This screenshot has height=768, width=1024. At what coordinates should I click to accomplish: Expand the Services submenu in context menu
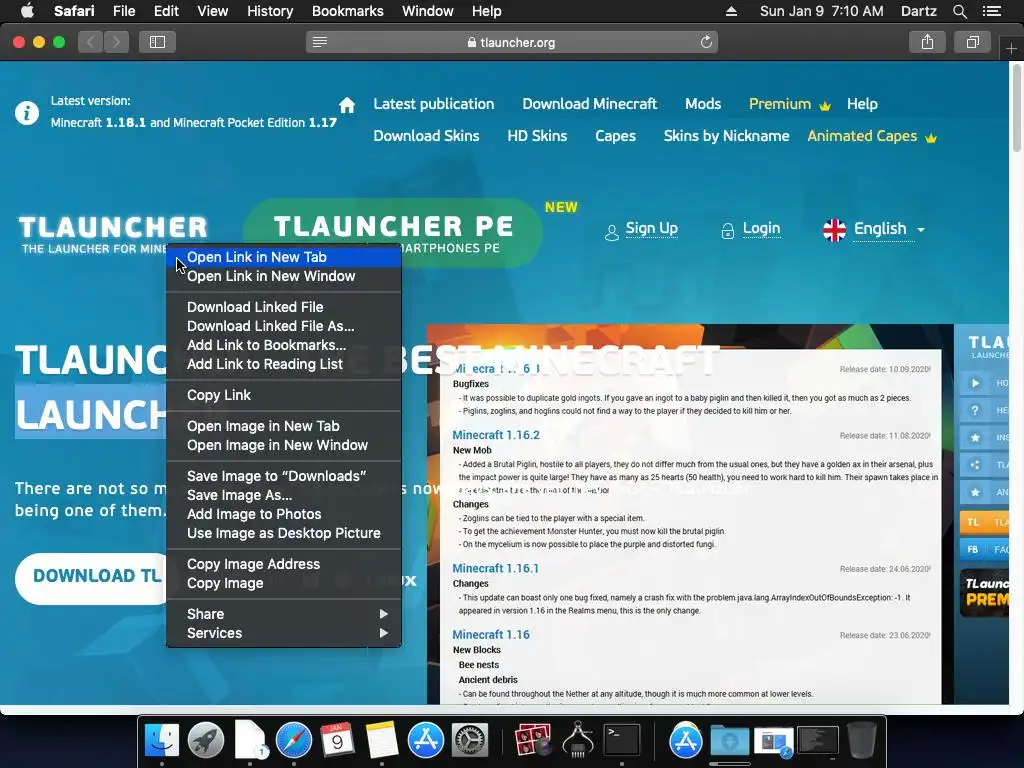click(283, 633)
